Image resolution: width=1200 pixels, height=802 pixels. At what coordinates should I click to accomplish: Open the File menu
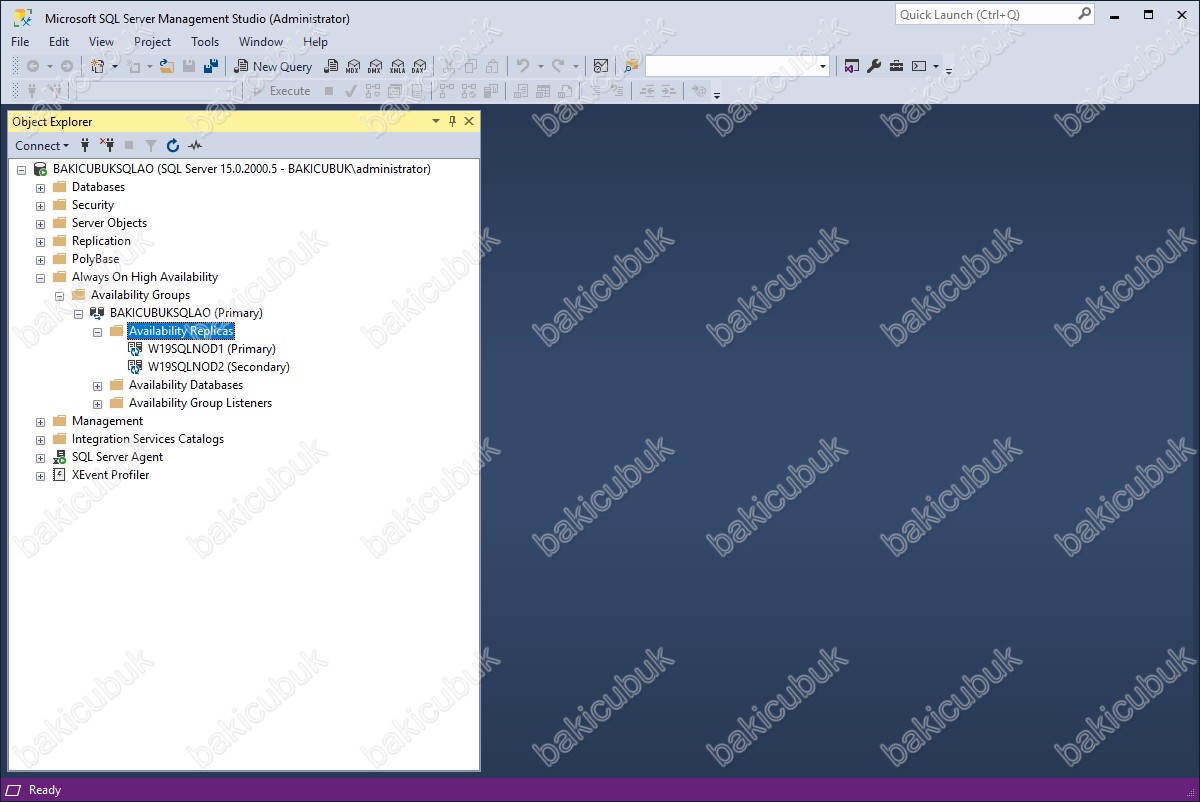20,42
